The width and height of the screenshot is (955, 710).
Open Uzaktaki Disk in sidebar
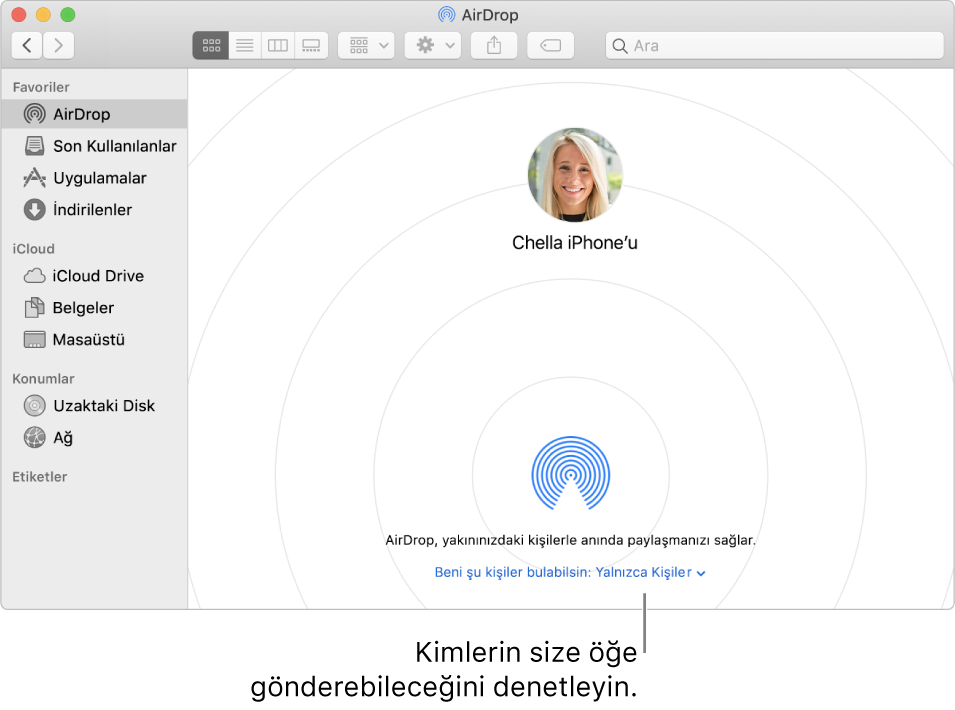point(94,406)
